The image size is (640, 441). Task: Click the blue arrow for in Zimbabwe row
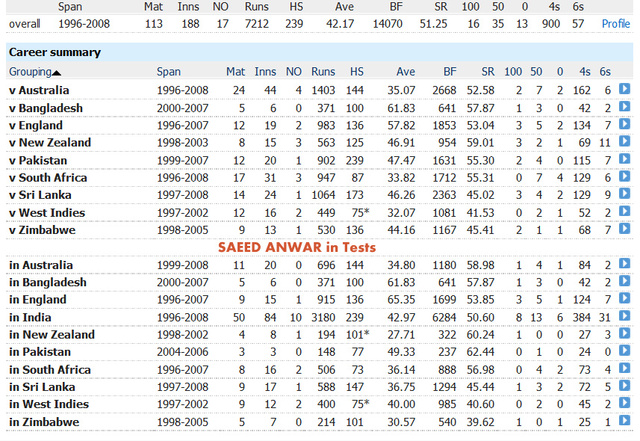pyautogui.click(x=624, y=422)
